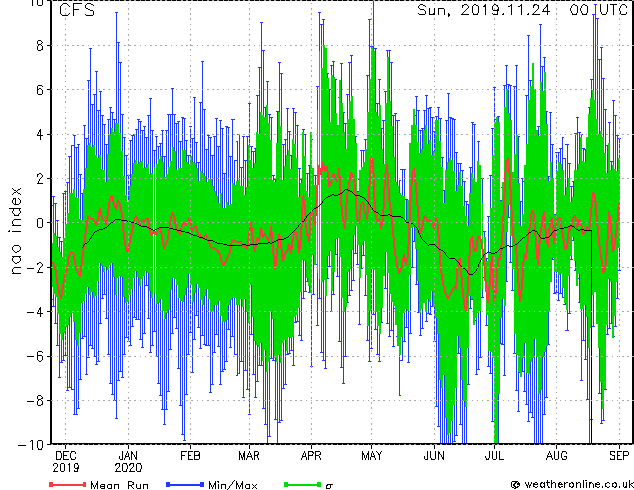This screenshot has height=490, width=634.
Task: Click the JUL x-axis label
Action: pyautogui.click(x=494, y=456)
